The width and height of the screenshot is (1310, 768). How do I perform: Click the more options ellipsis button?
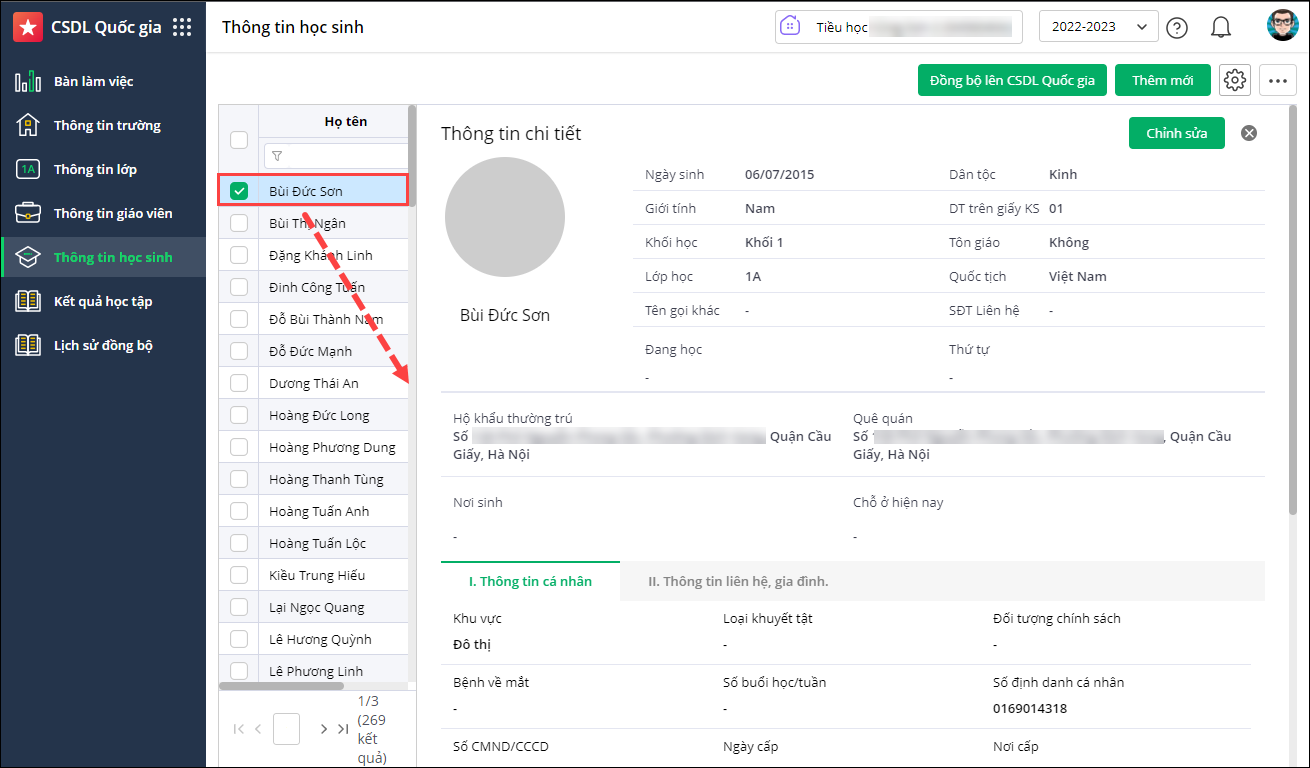[x=1278, y=80]
